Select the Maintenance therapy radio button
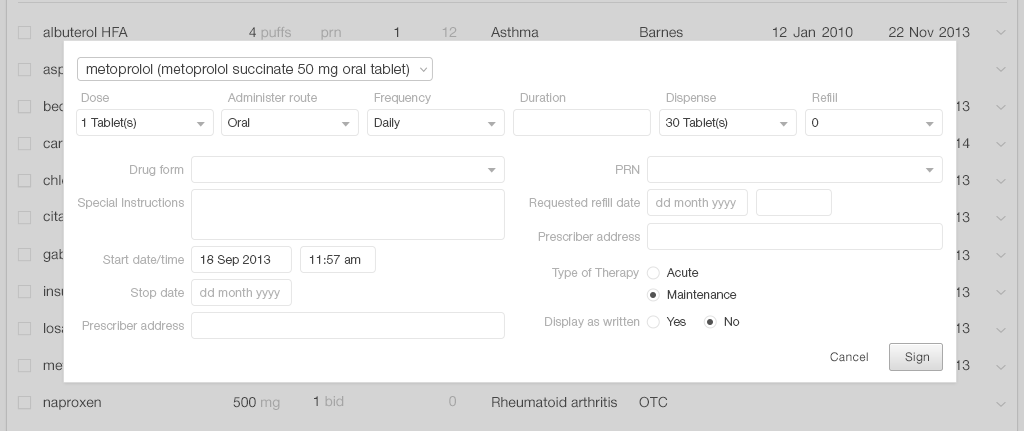This screenshot has width=1024, height=431. pos(653,295)
